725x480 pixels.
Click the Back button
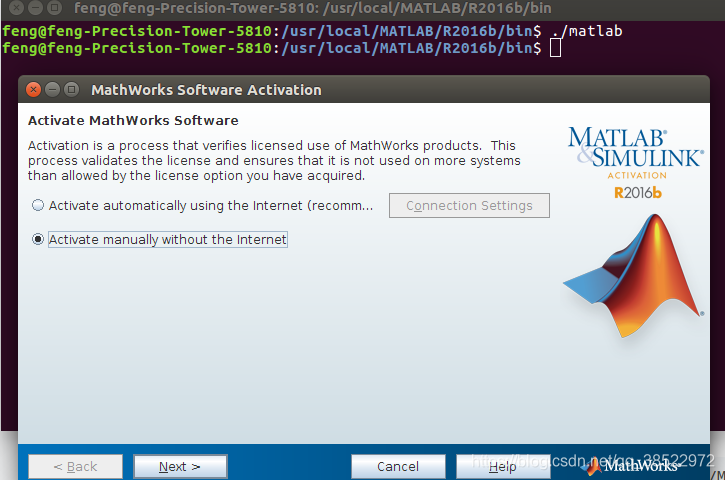point(75,467)
